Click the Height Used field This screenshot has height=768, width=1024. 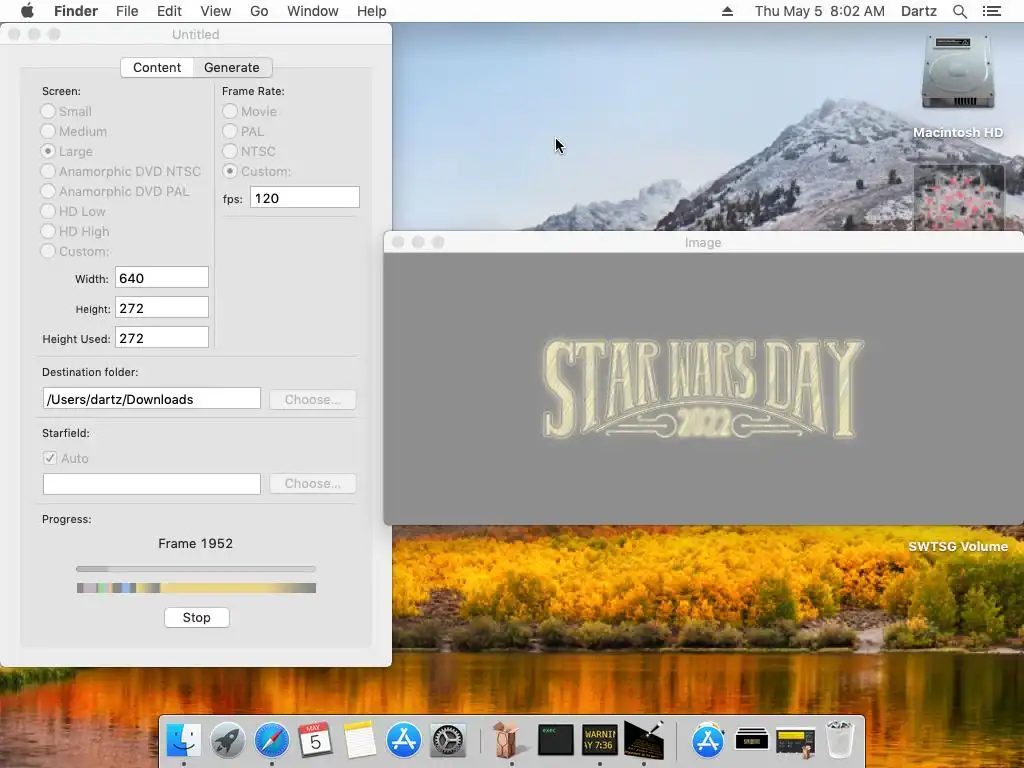(162, 338)
